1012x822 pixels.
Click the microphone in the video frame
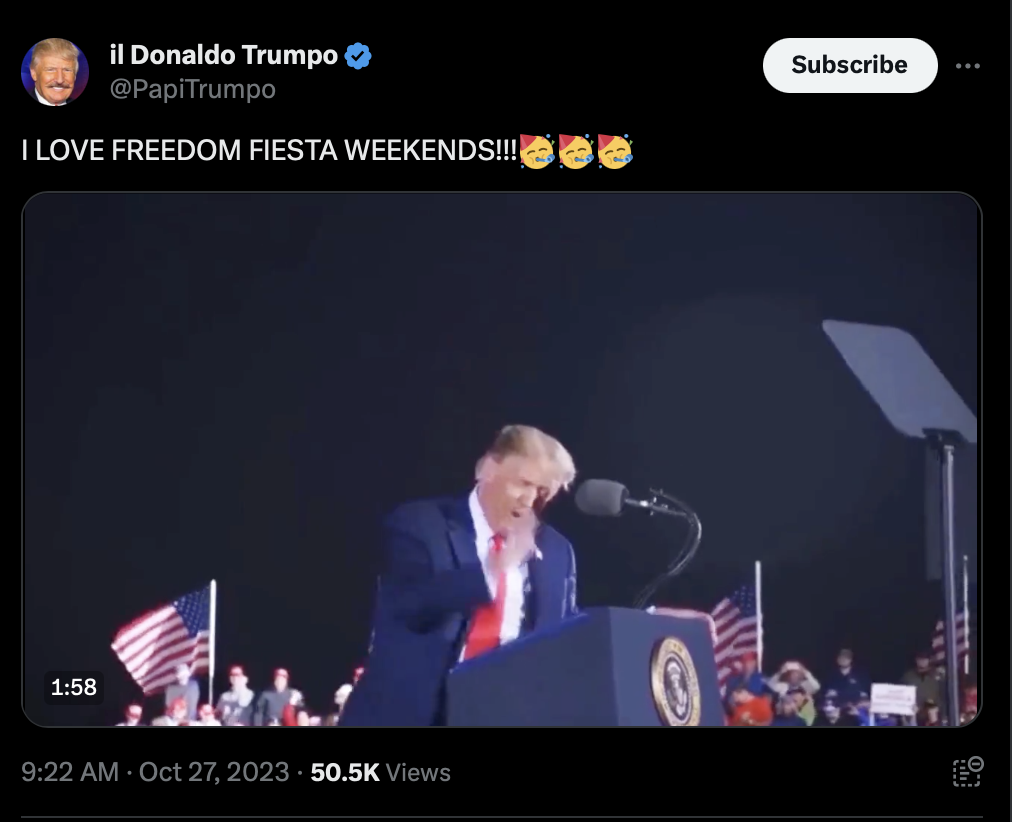click(603, 497)
